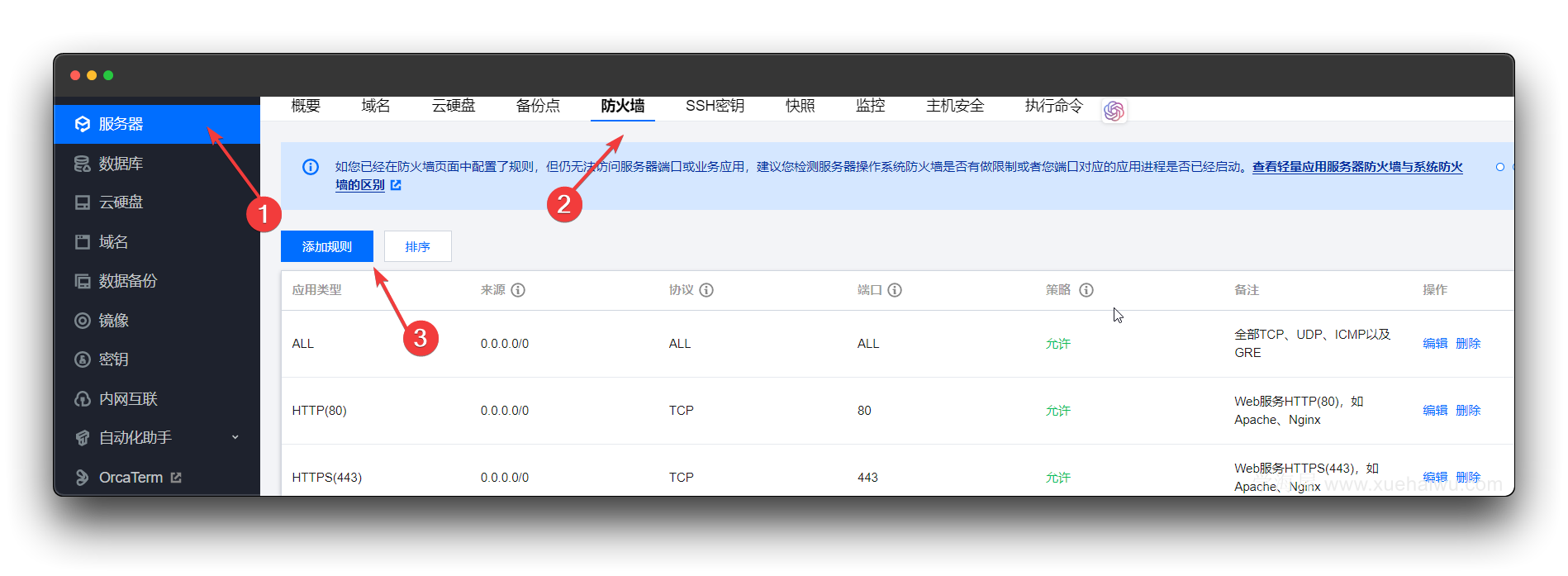This screenshot has width=1568, height=576.
Task: Click the purple AI assistant icon after 执行命令
Action: click(x=1114, y=111)
